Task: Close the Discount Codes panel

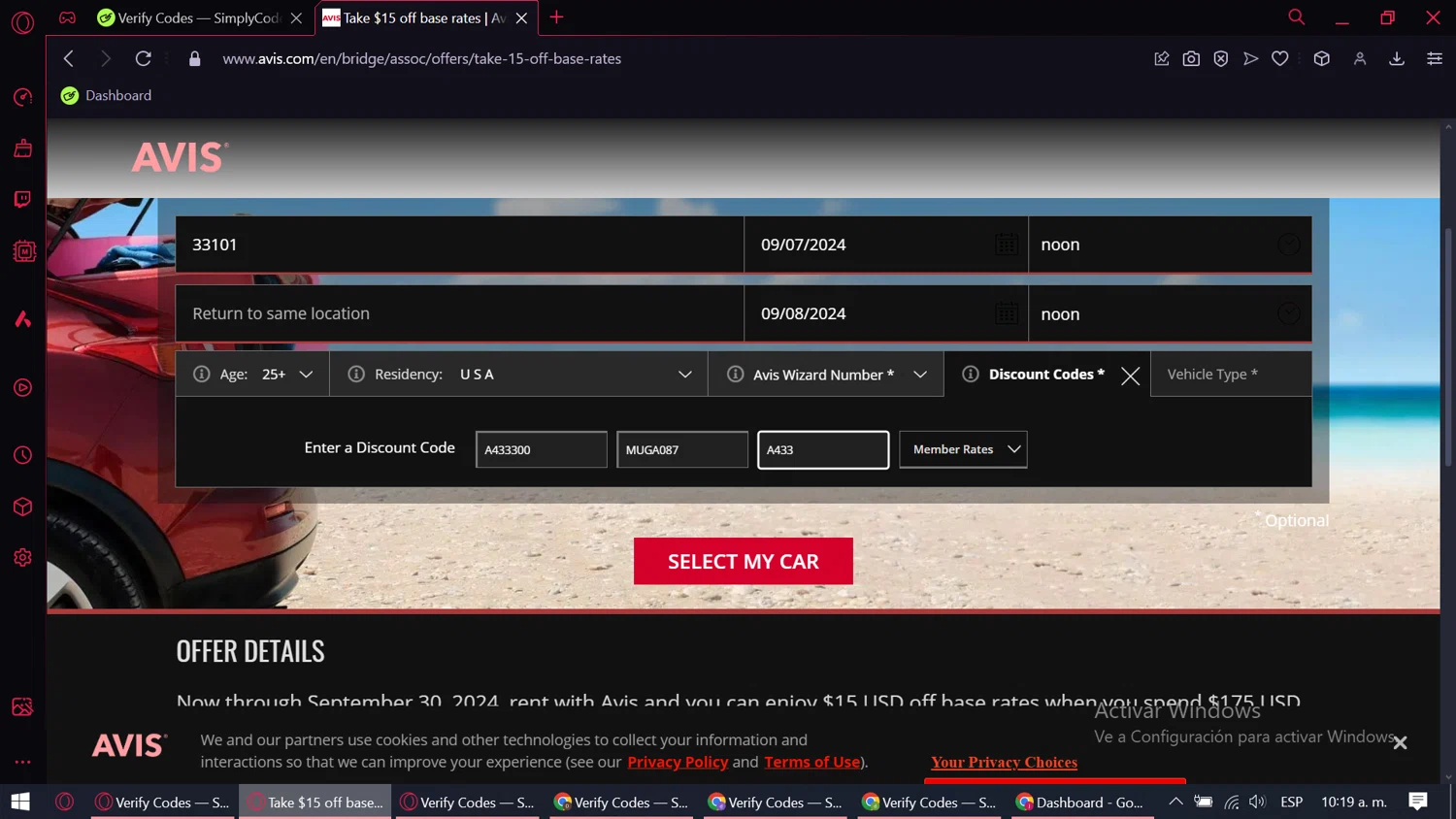Action: coord(1130,376)
